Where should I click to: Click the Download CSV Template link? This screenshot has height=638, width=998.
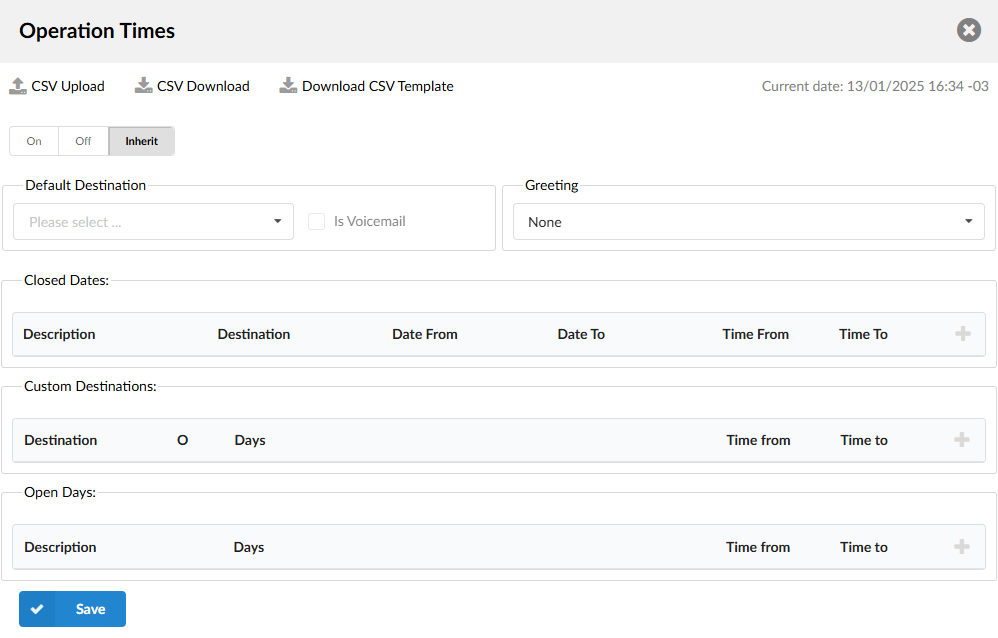[378, 86]
